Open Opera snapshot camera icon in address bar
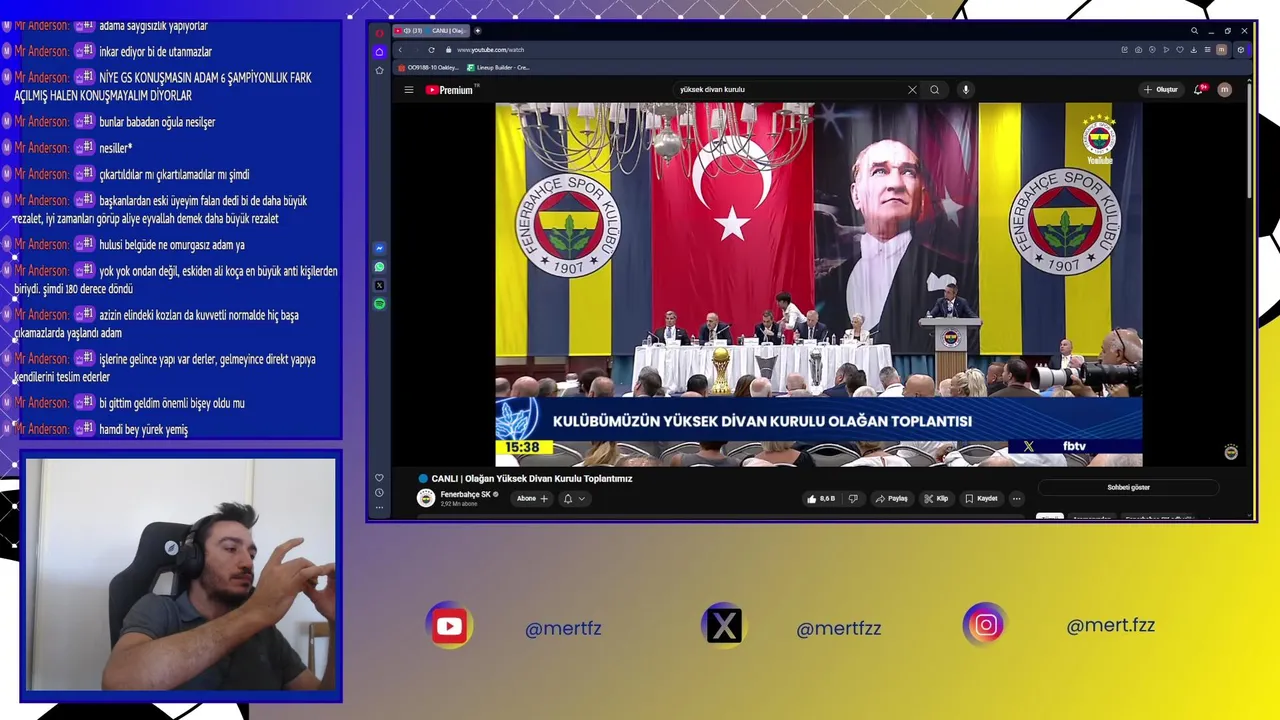This screenshot has width=1280, height=720. click(x=1138, y=50)
